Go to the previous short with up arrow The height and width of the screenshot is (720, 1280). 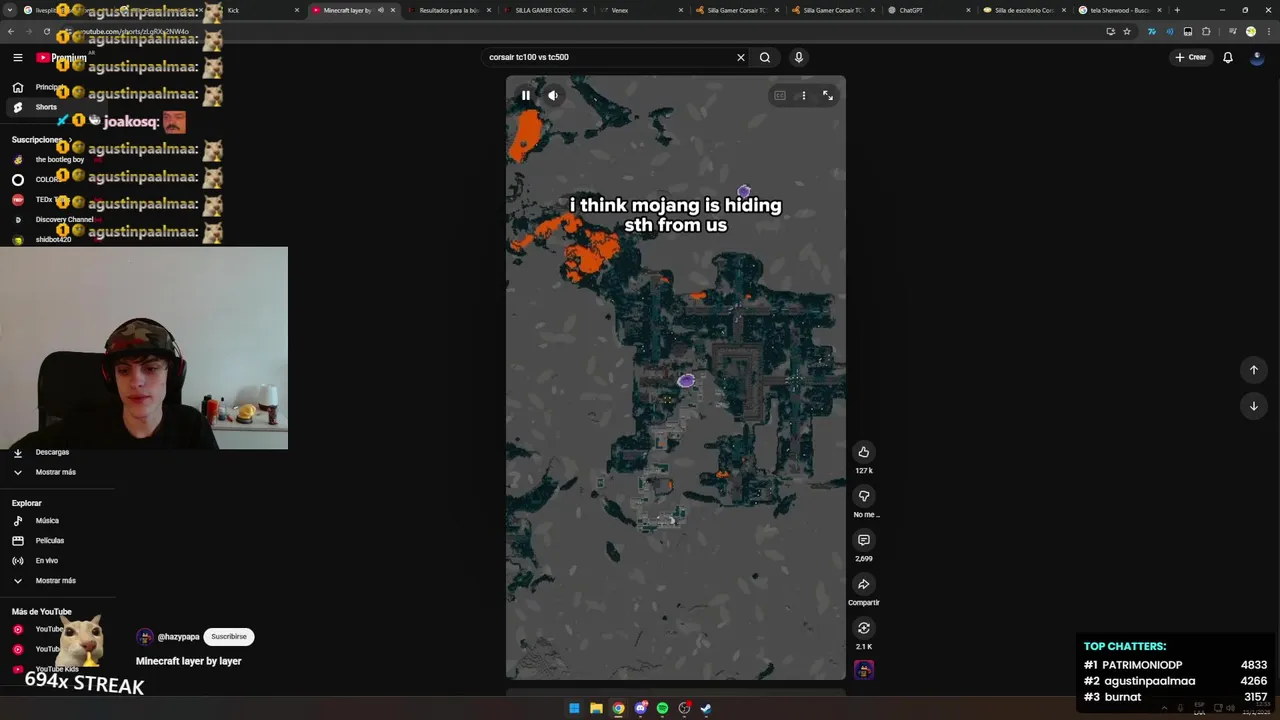tap(1254, 370)
